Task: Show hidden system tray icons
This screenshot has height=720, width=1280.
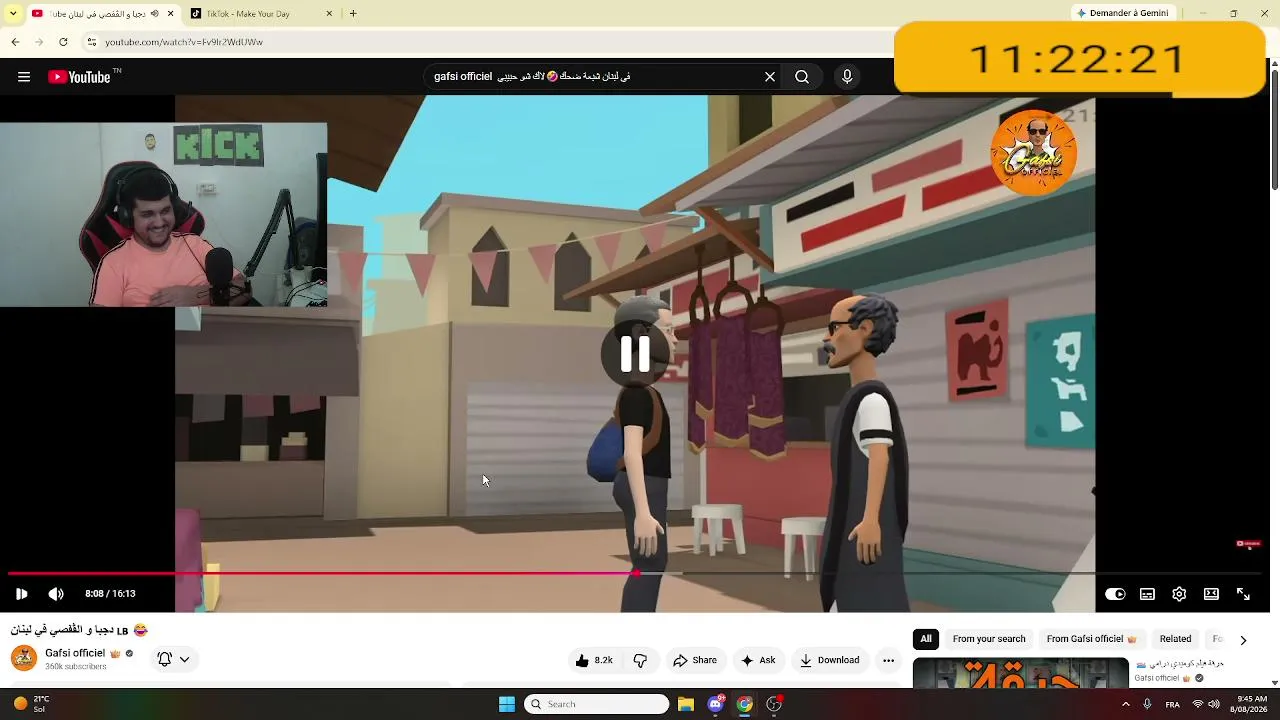Action: (1125, 704)
